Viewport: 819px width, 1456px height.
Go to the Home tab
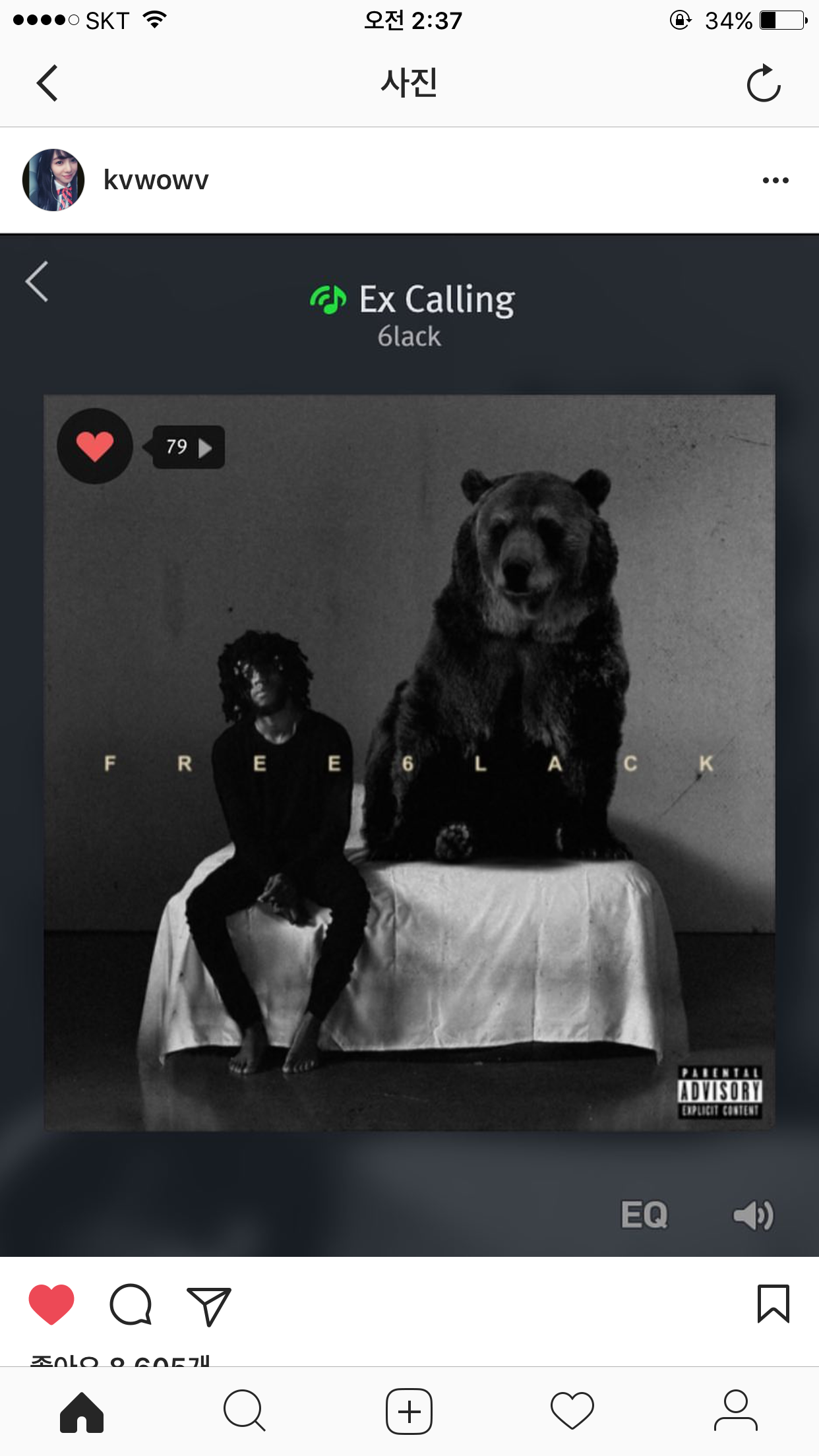[82, 1412]
